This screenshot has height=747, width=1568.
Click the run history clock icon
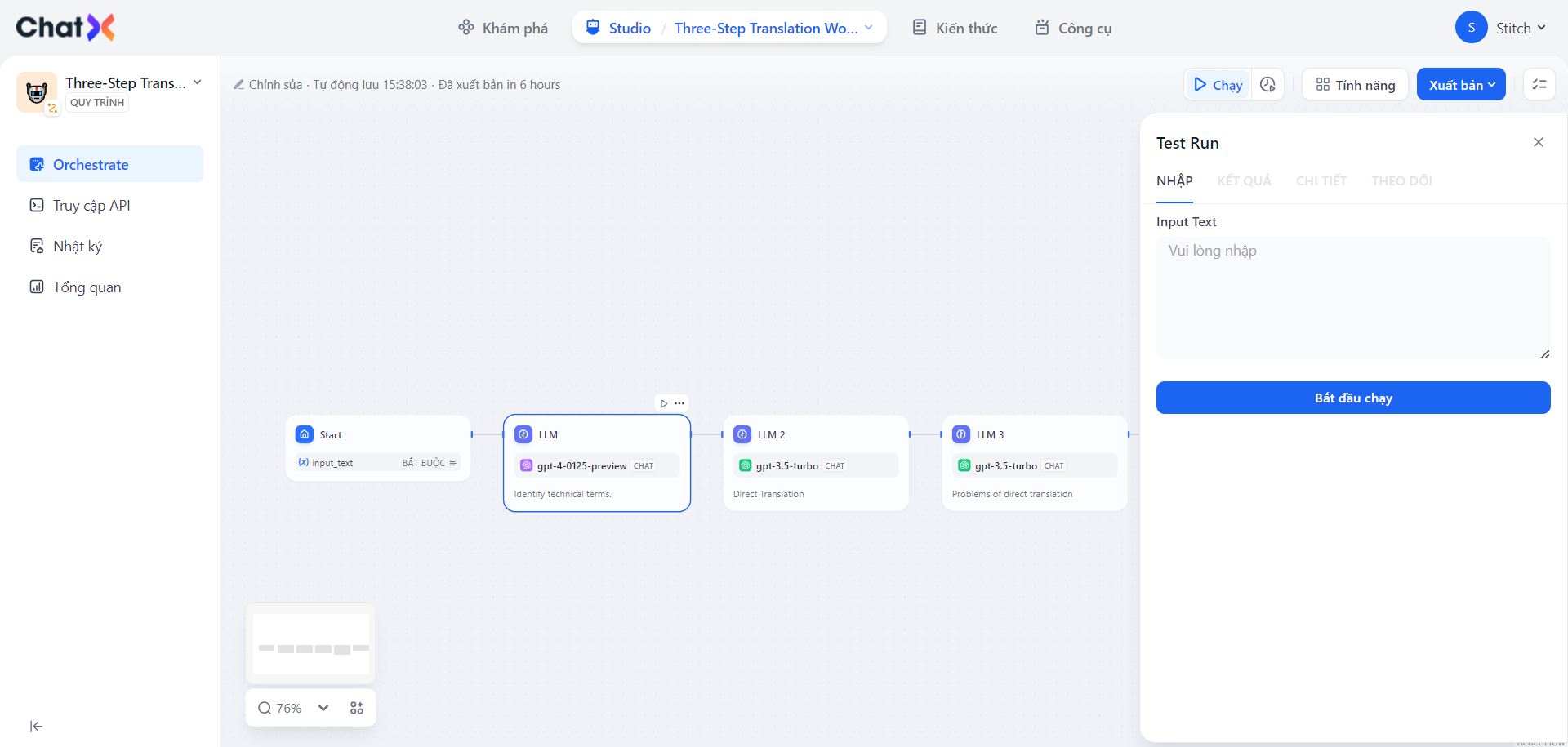point(1267,85)
